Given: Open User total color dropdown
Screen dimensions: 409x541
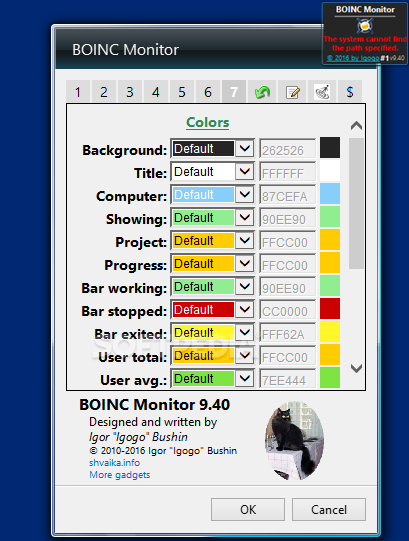Looking at the screenshot, I should [213, 356].
